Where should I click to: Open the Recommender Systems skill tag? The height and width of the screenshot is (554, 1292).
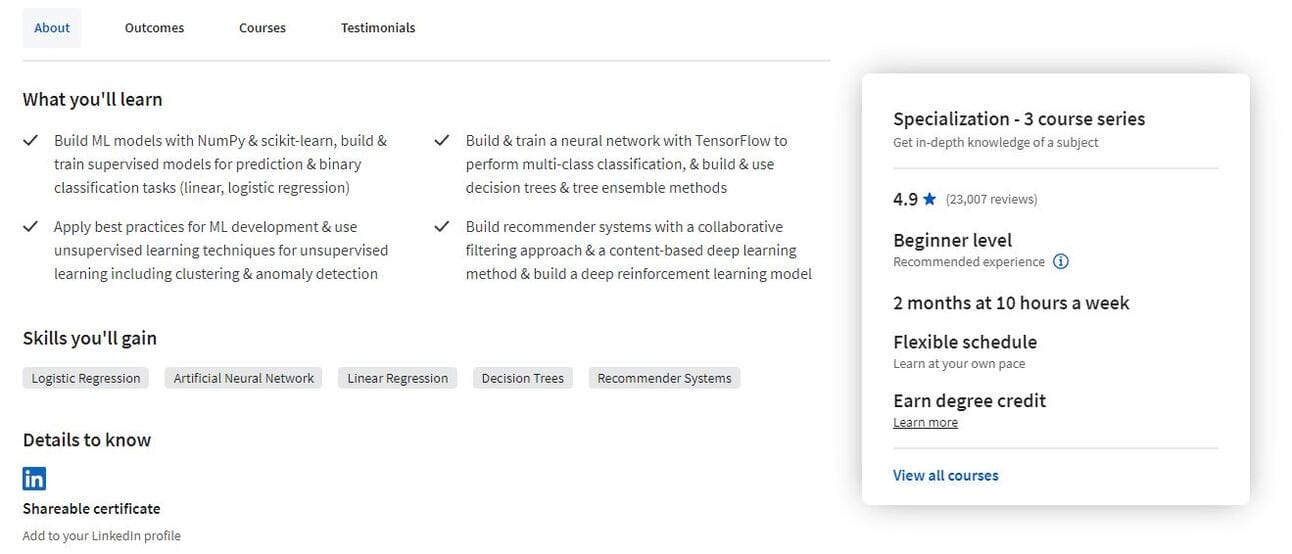tap(664, 378)
